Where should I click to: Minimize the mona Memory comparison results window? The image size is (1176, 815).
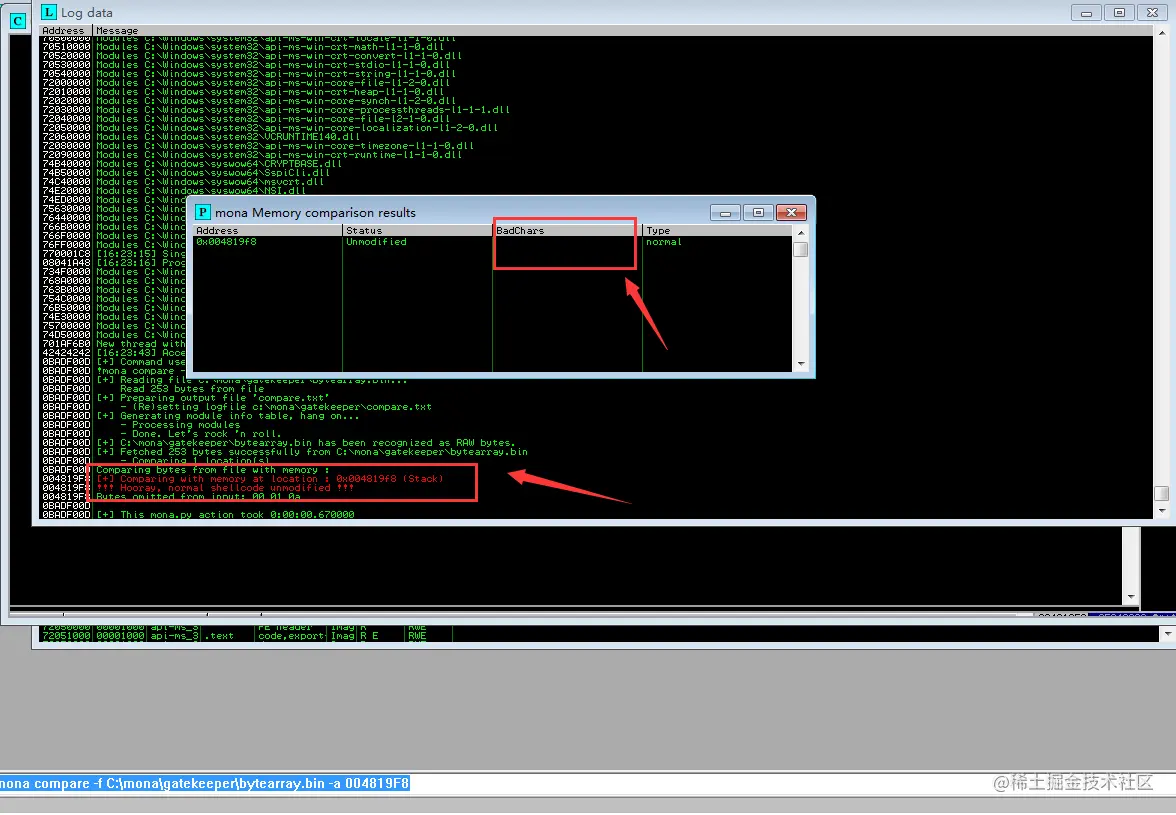pos(724,213)
